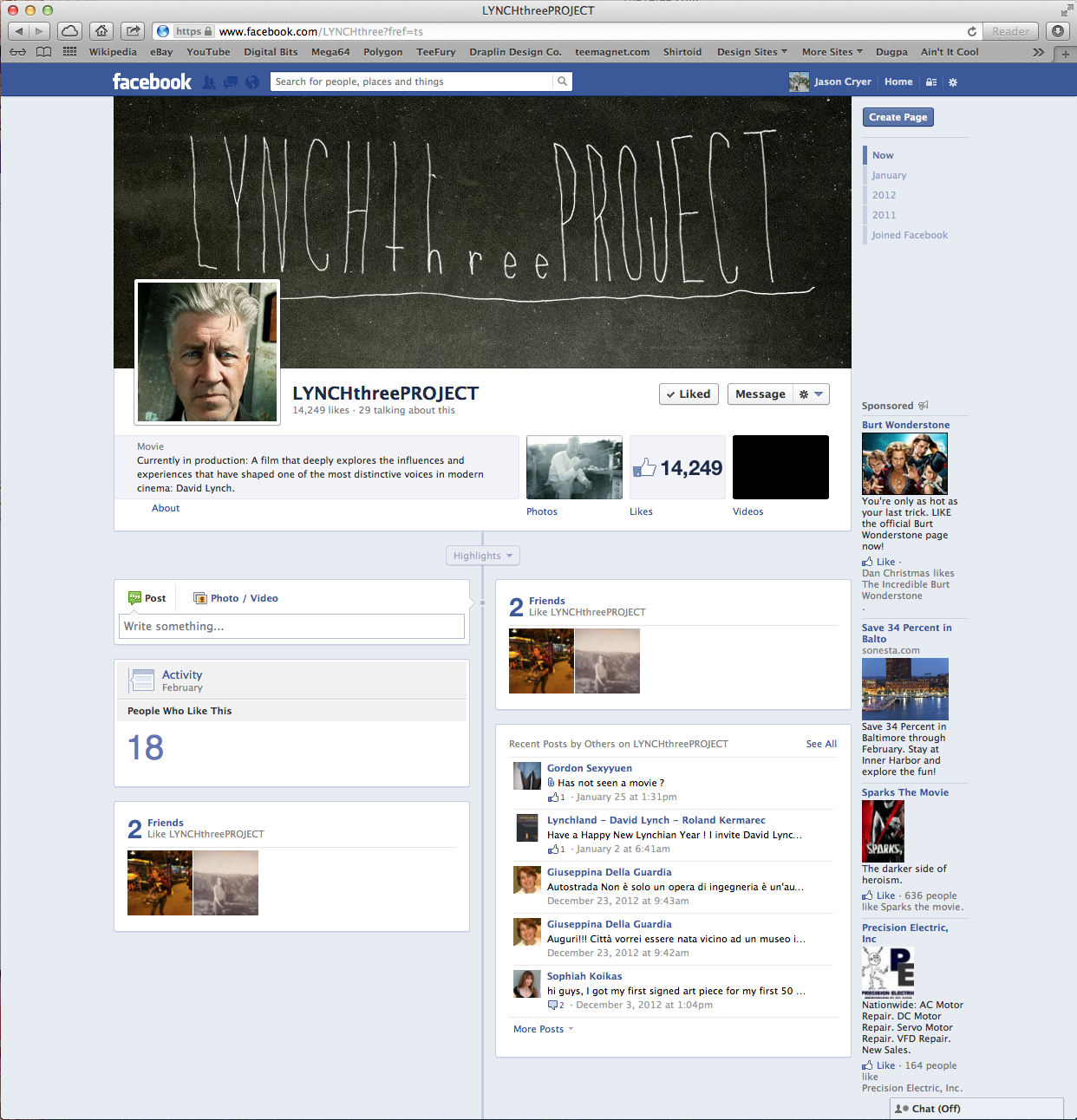Select Now in the timeline navigation
Viewport: 1077px width, 1120px height.
(x=883, y=155)
